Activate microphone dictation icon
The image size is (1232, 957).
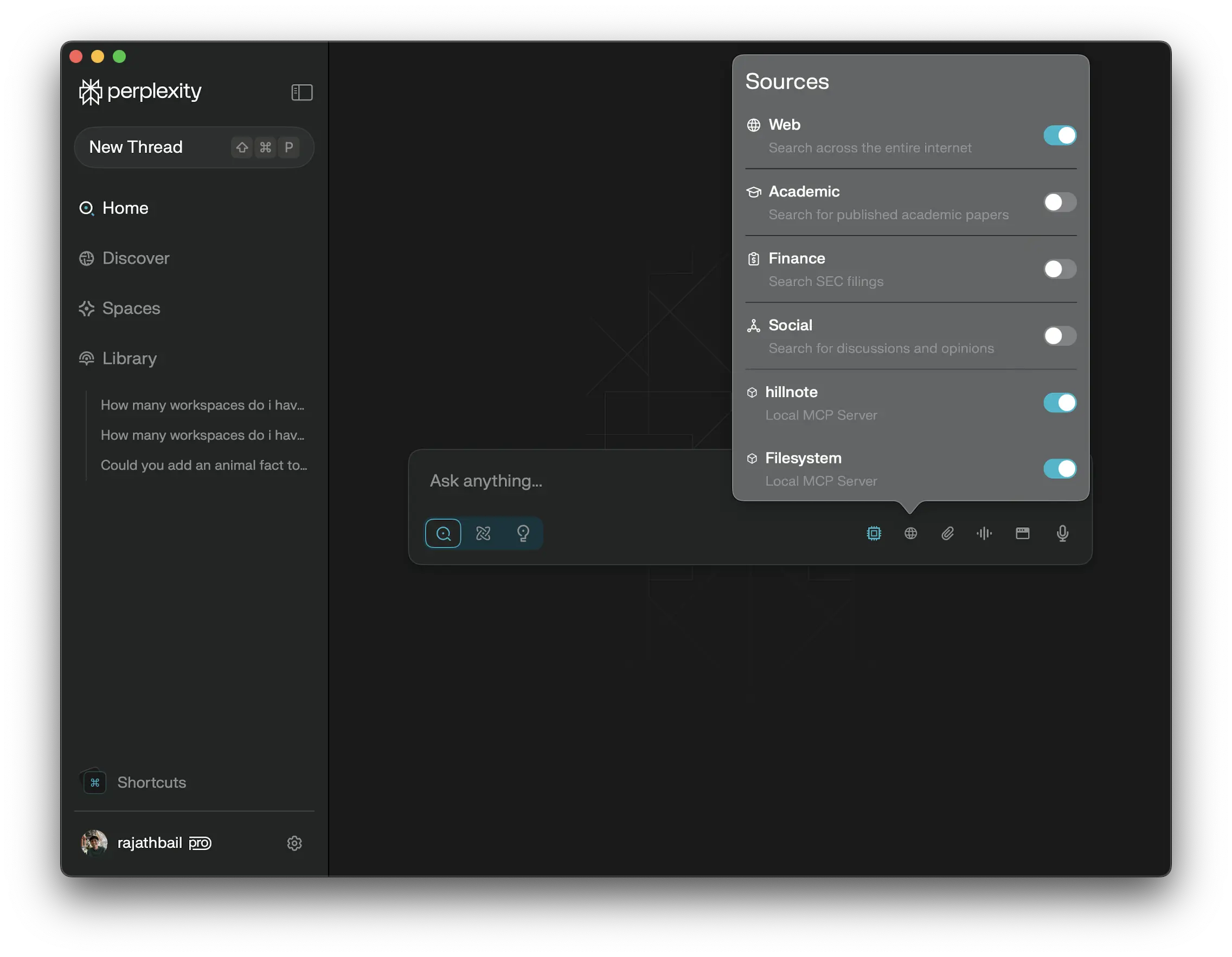coord(1062,533)
